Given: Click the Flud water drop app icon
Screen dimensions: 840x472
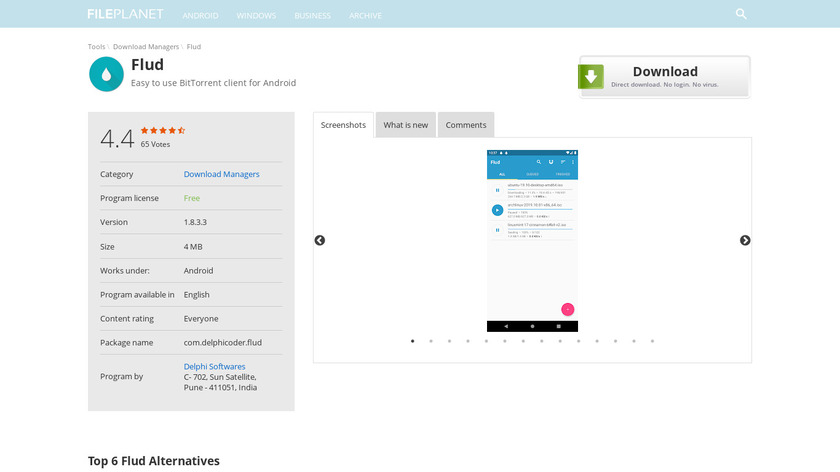Looking at the screenshot, I should [106, 74].
